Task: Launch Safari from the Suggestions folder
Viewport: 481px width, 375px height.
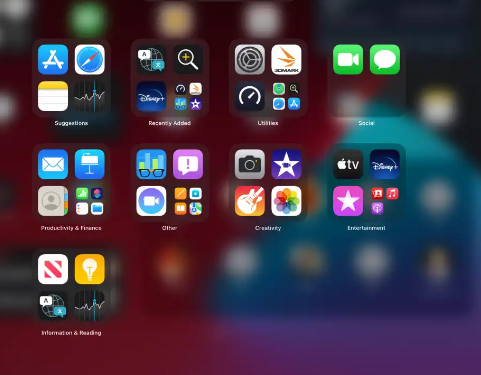Action: 90,60
